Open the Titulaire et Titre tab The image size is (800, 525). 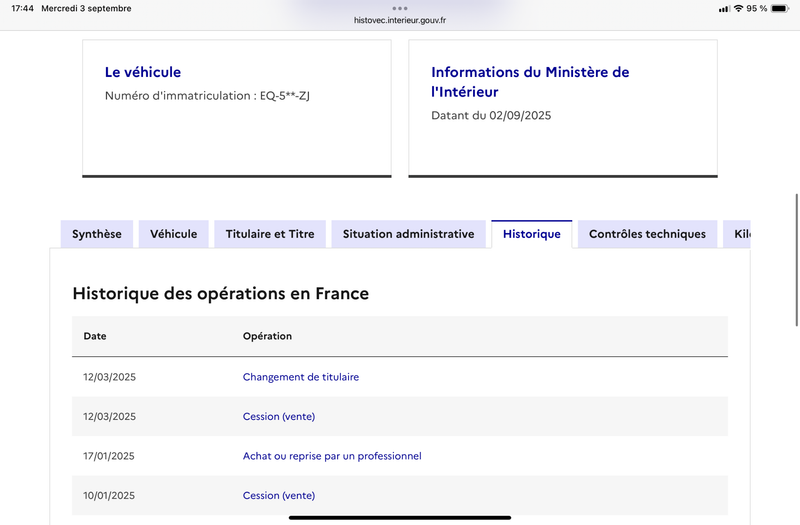(270, 234)
